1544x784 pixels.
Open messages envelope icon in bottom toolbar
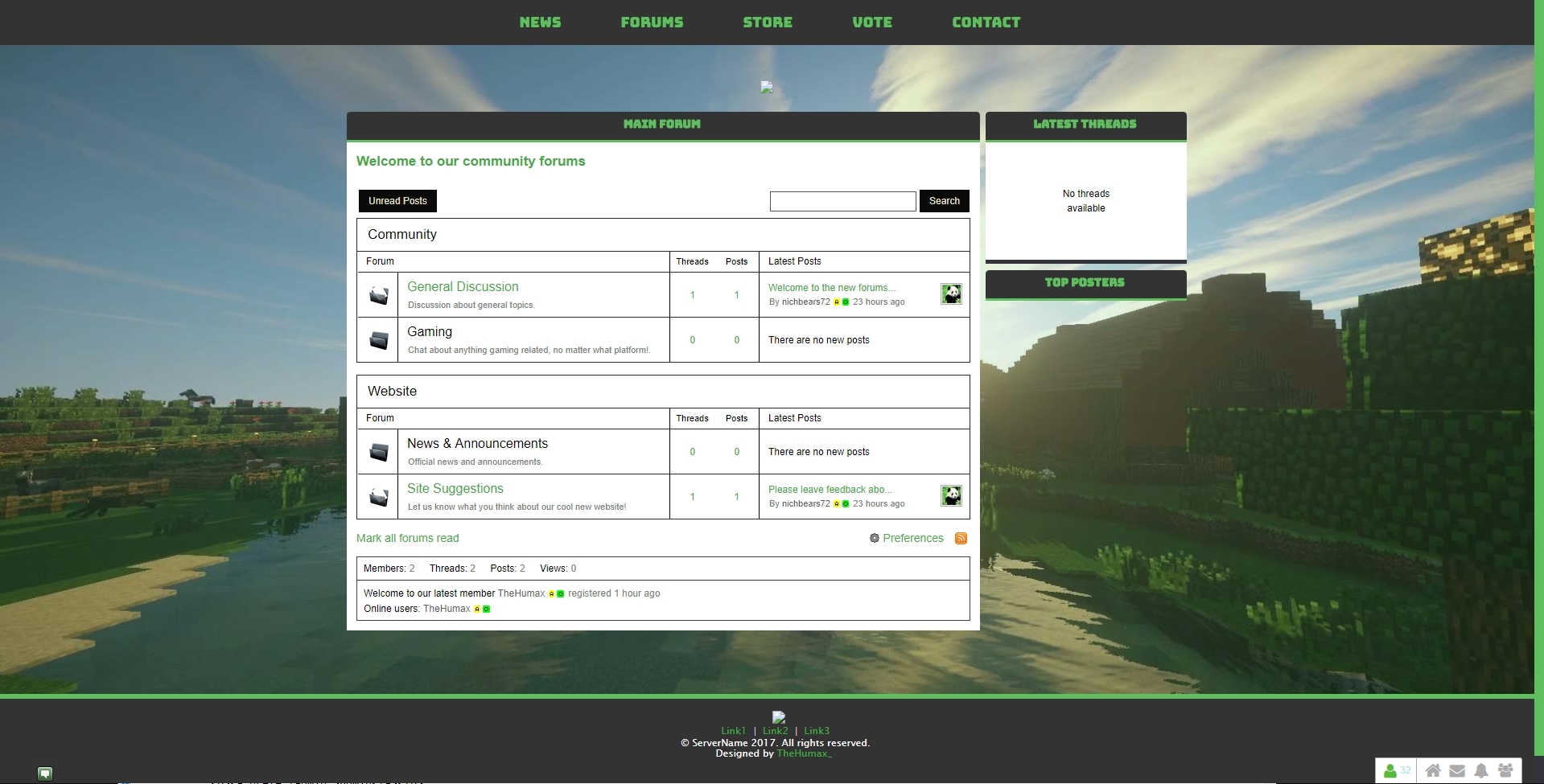(x=1457, y=770)
